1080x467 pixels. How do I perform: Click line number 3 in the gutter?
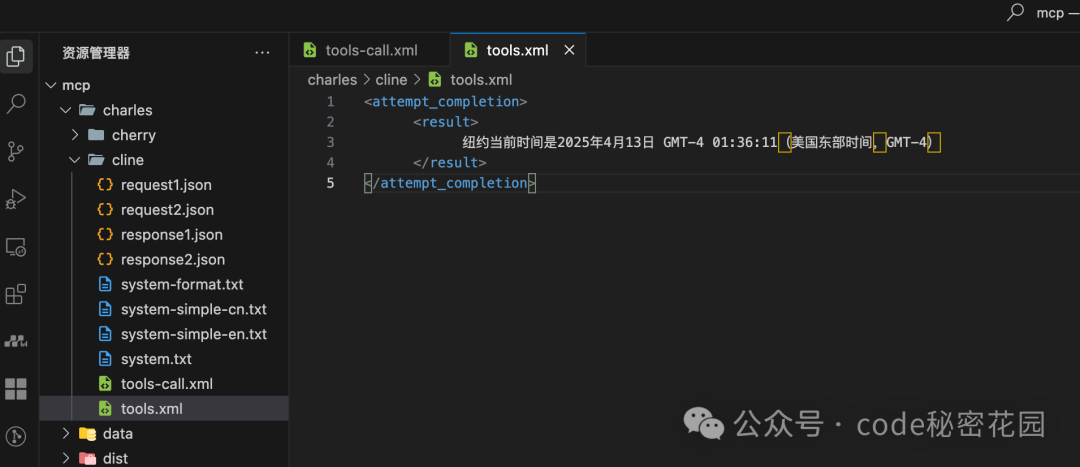coord(330,143)
